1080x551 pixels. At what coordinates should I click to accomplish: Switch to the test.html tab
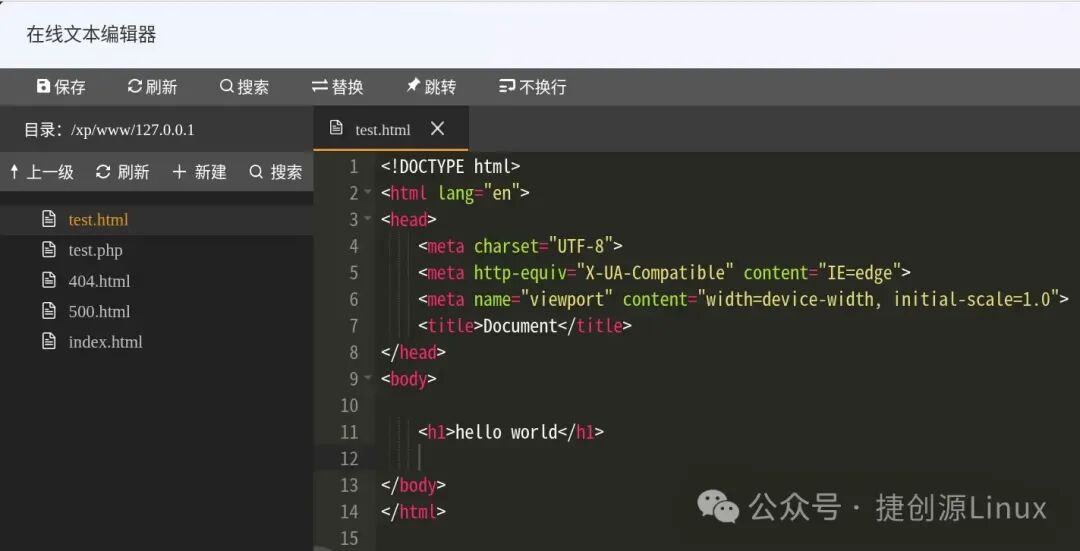[x=391, y=128]
